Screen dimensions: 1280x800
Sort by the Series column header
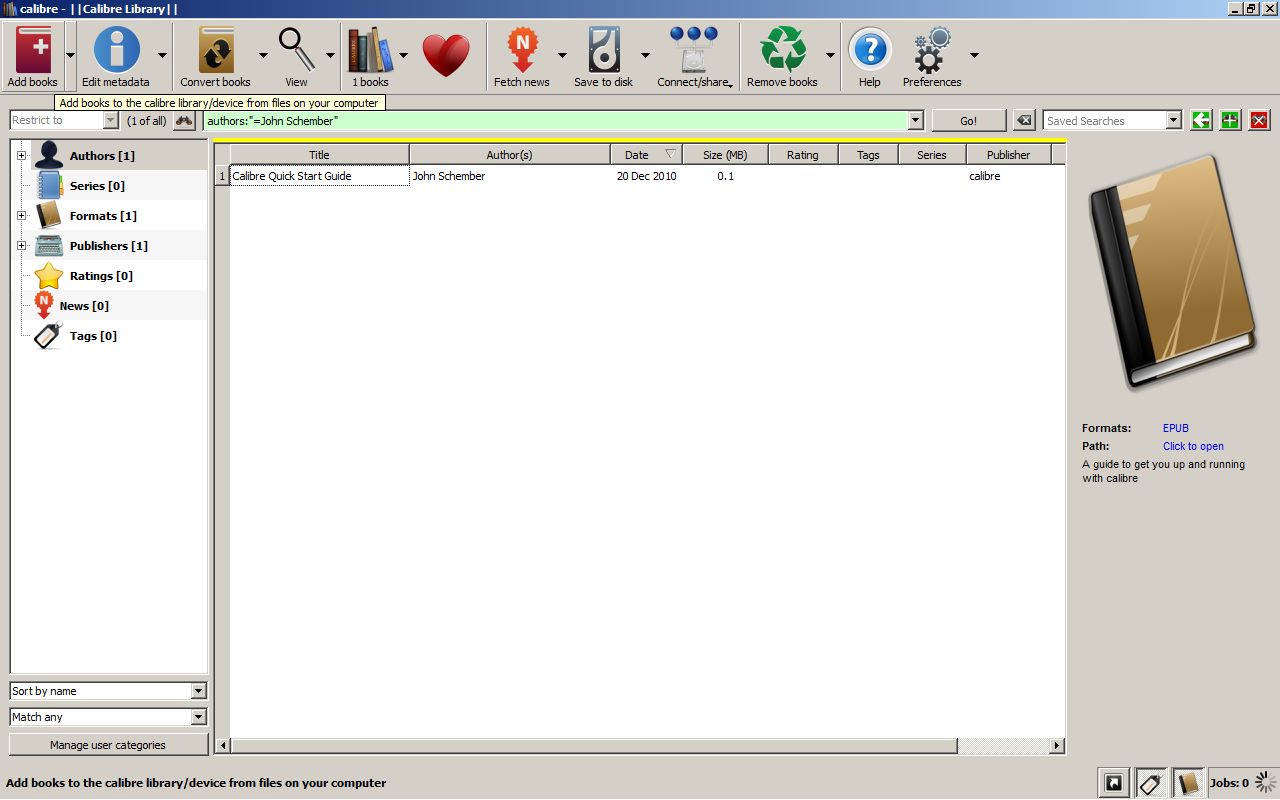pos(932,155)
